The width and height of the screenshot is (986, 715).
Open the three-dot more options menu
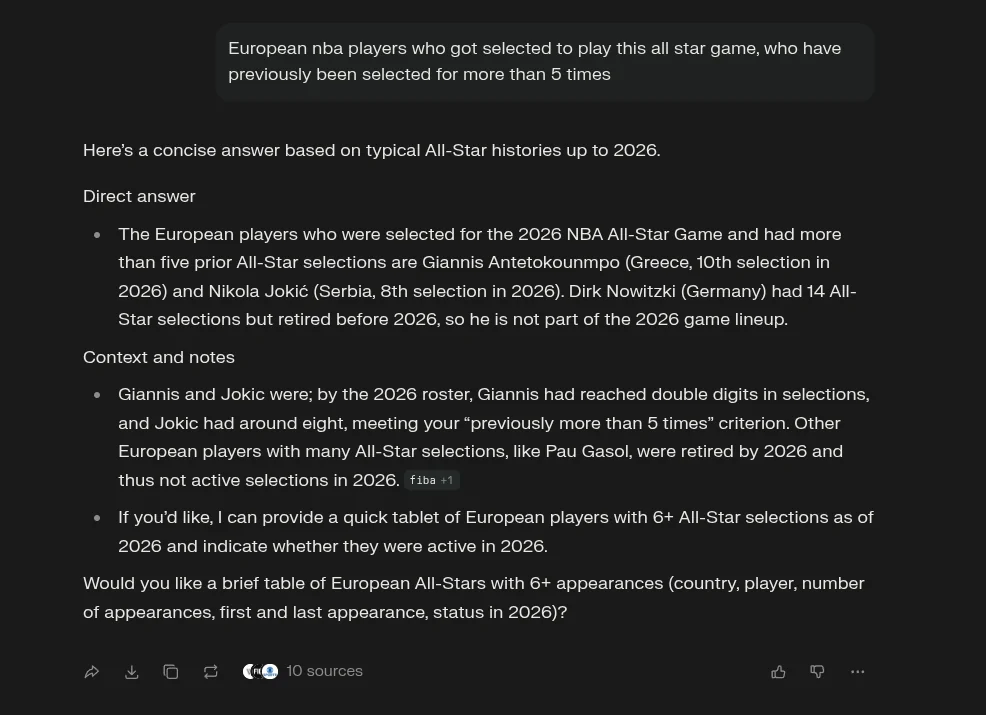click(857, 672)
